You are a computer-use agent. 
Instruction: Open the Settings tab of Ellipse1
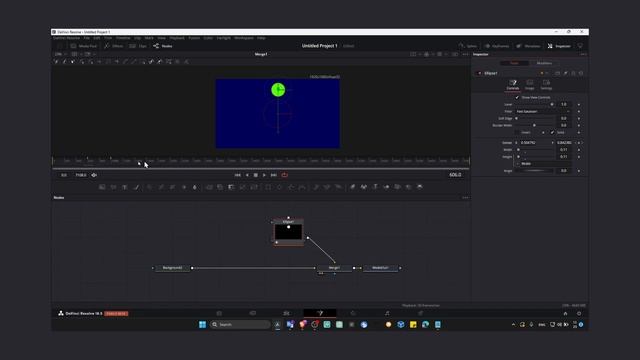coord(546,85)
